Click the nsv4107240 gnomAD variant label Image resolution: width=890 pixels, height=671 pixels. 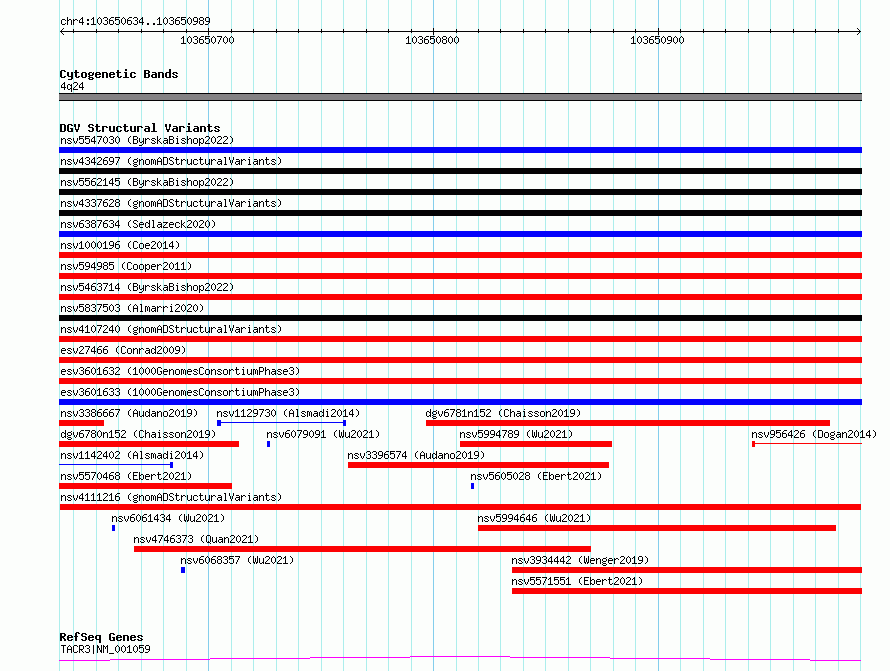pos(171,329)
